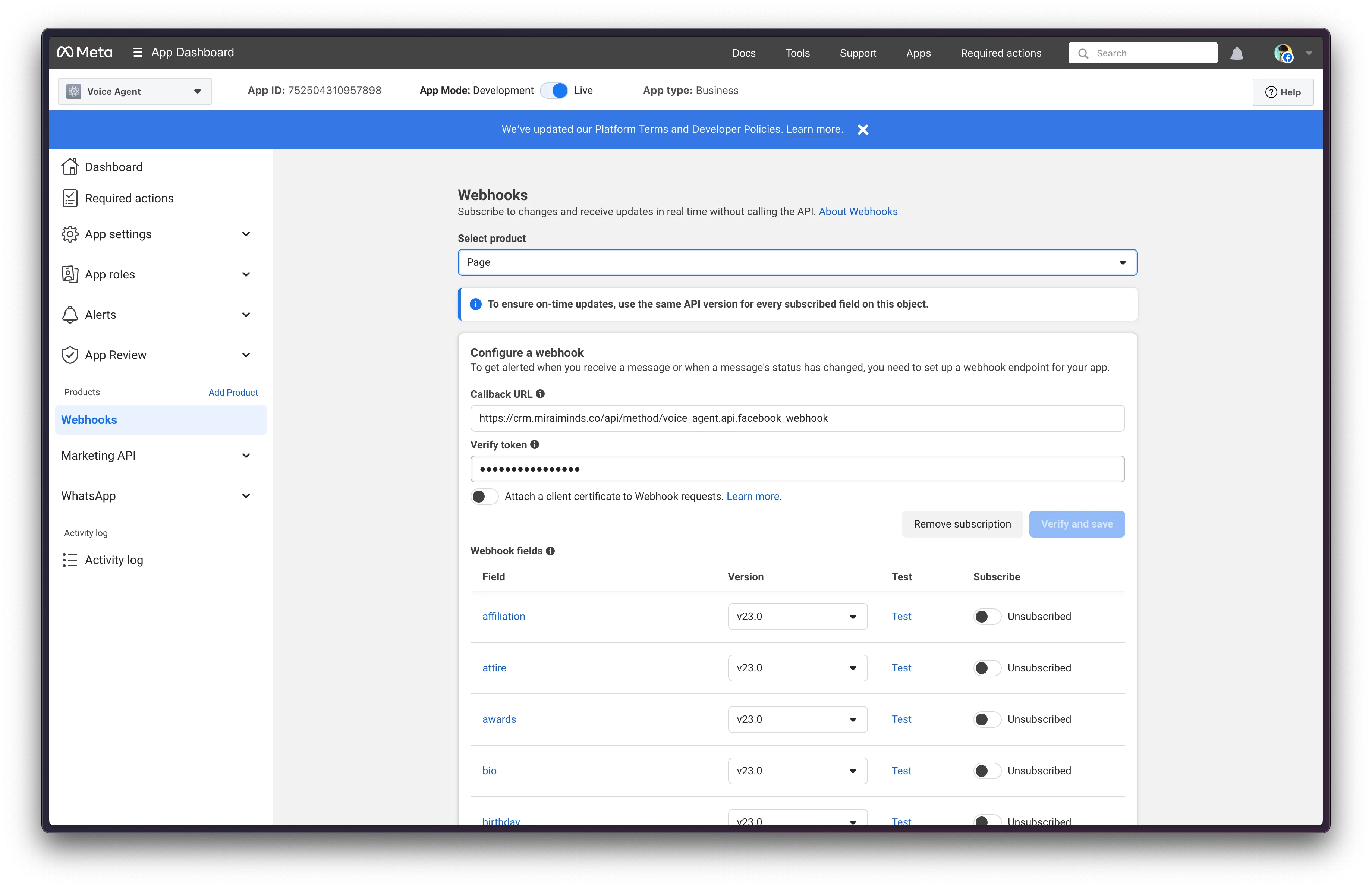Viewport: 1372px width, 888px height.
Task: Expand the App Review chevron
Action: click(x=246, y=355)
